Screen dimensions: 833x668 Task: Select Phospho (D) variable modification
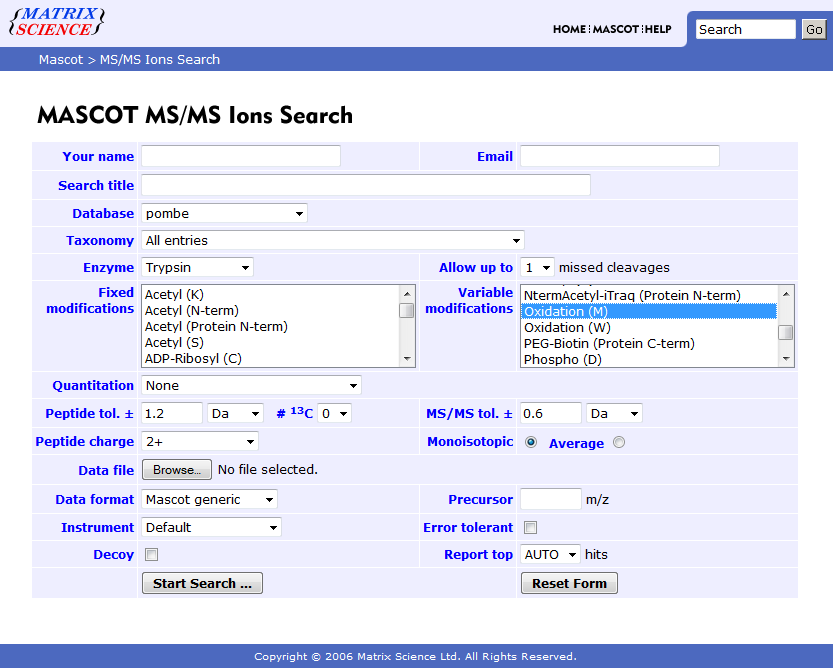649,359
